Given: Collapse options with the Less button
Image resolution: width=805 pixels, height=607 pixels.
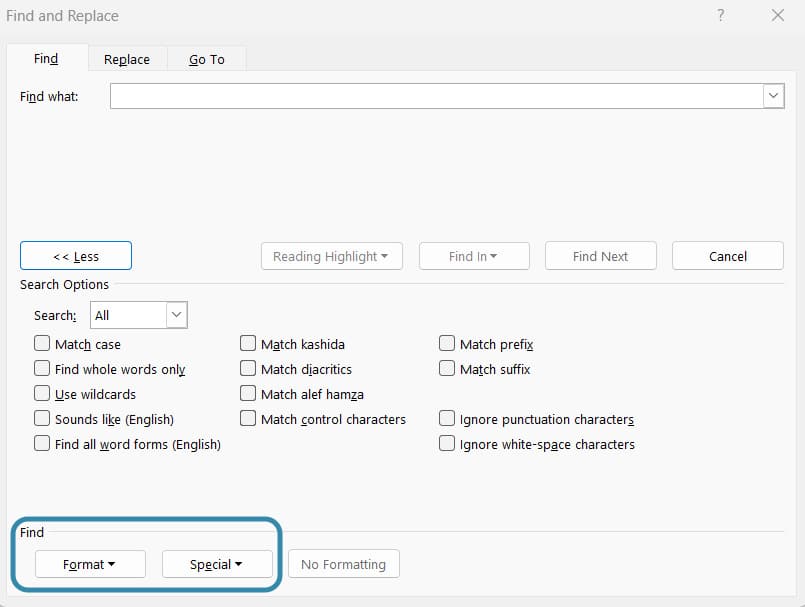Looking at the screenshot, I should (76, 256).
